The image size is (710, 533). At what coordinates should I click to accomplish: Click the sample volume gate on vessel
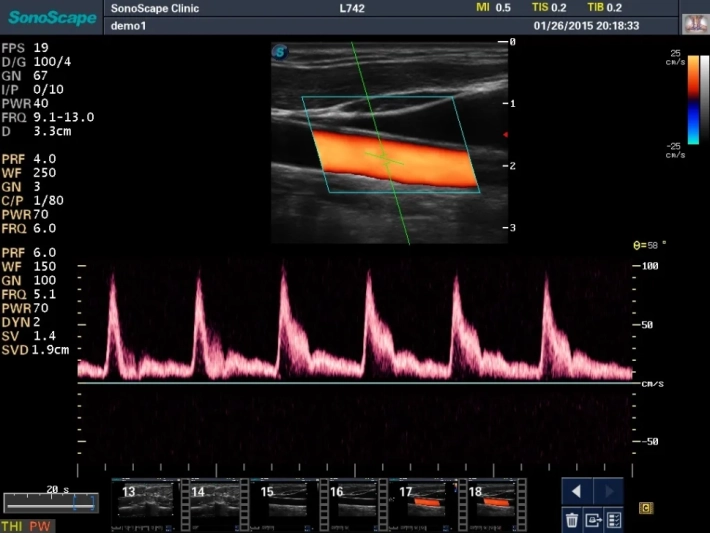click(x=384, y=156)
